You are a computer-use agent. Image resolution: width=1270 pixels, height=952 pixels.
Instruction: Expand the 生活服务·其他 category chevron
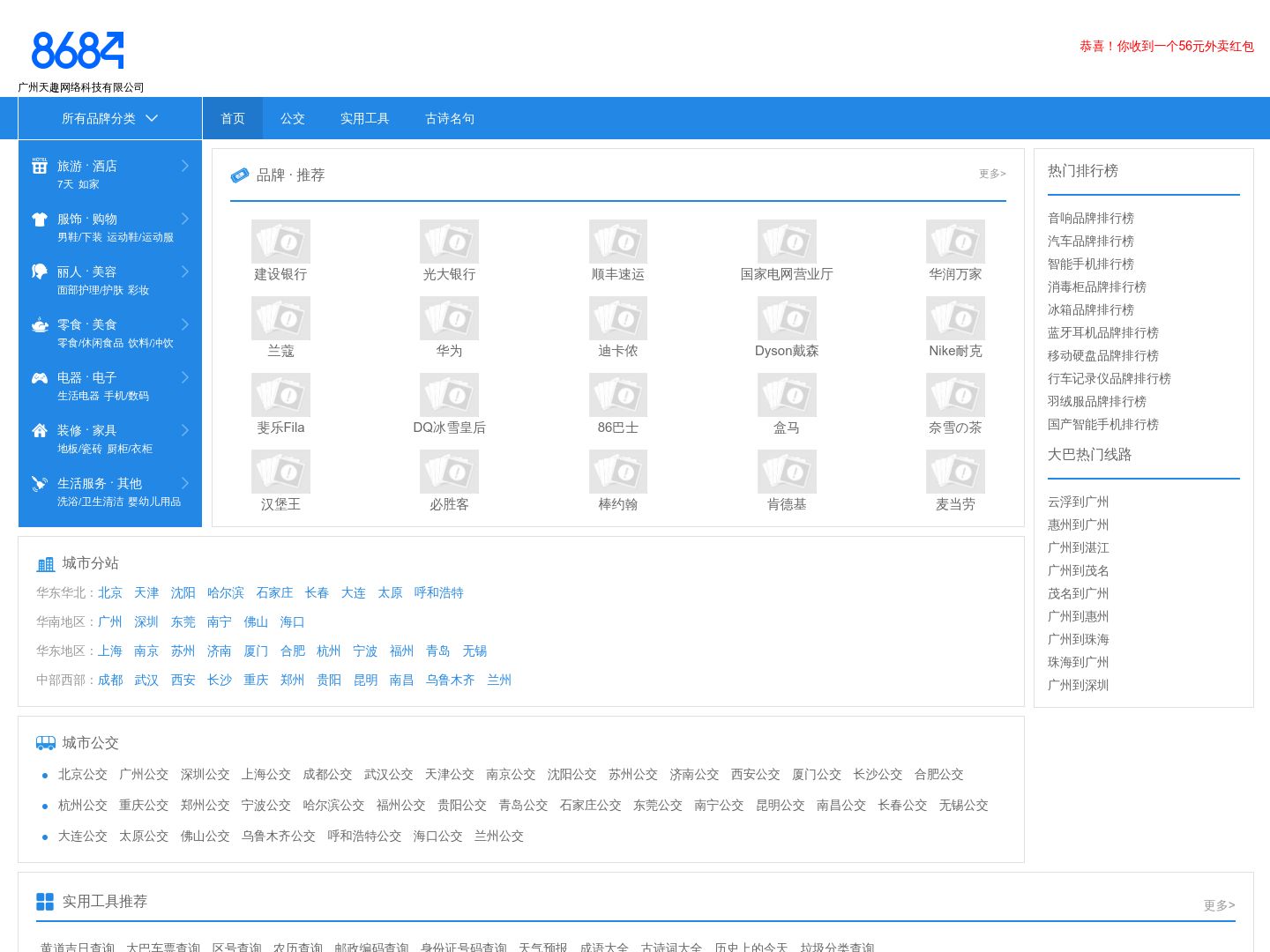pyautogui.click(x=185, y=483)
